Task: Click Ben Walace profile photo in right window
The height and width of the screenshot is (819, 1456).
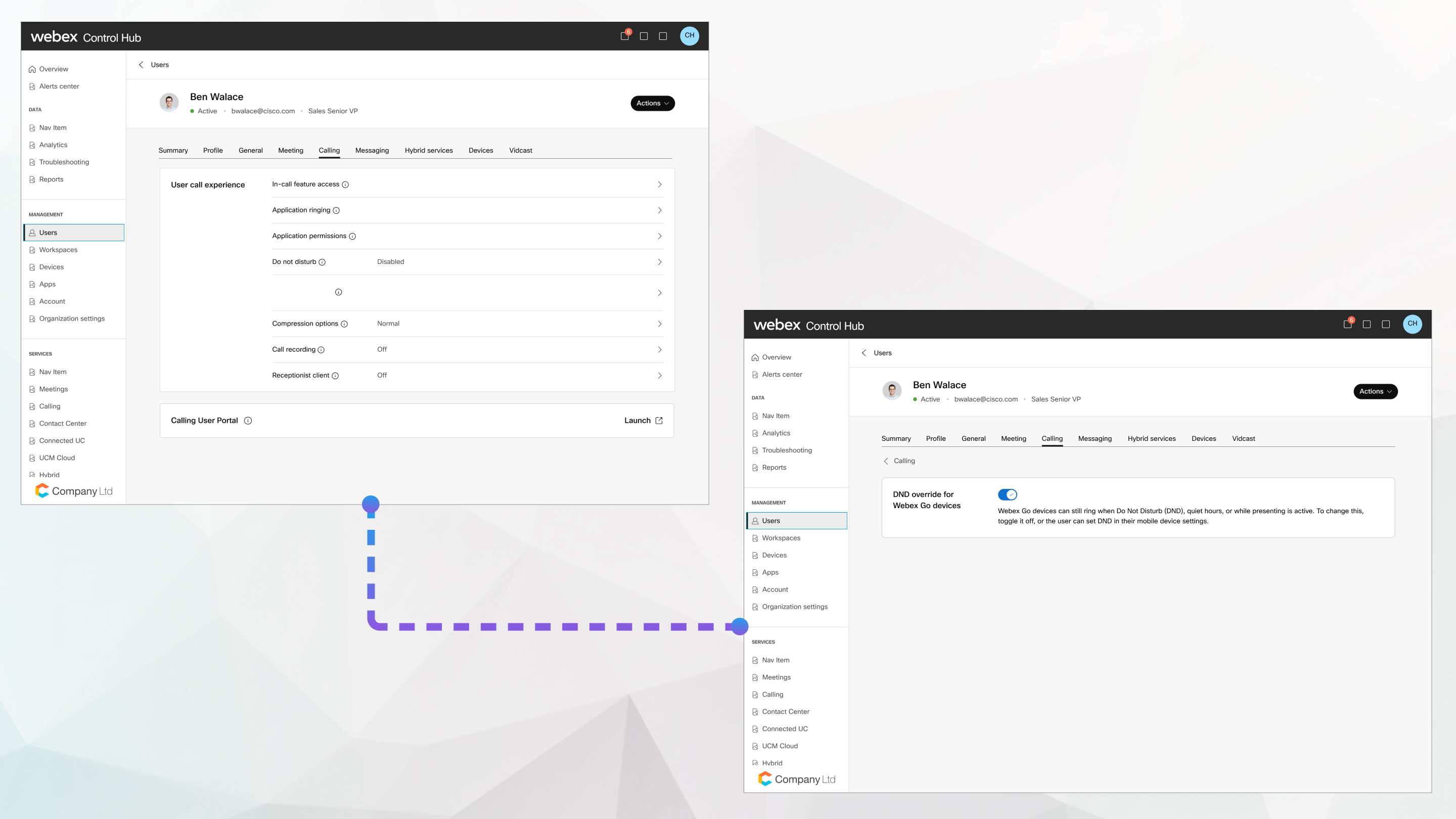Action: 892,391
